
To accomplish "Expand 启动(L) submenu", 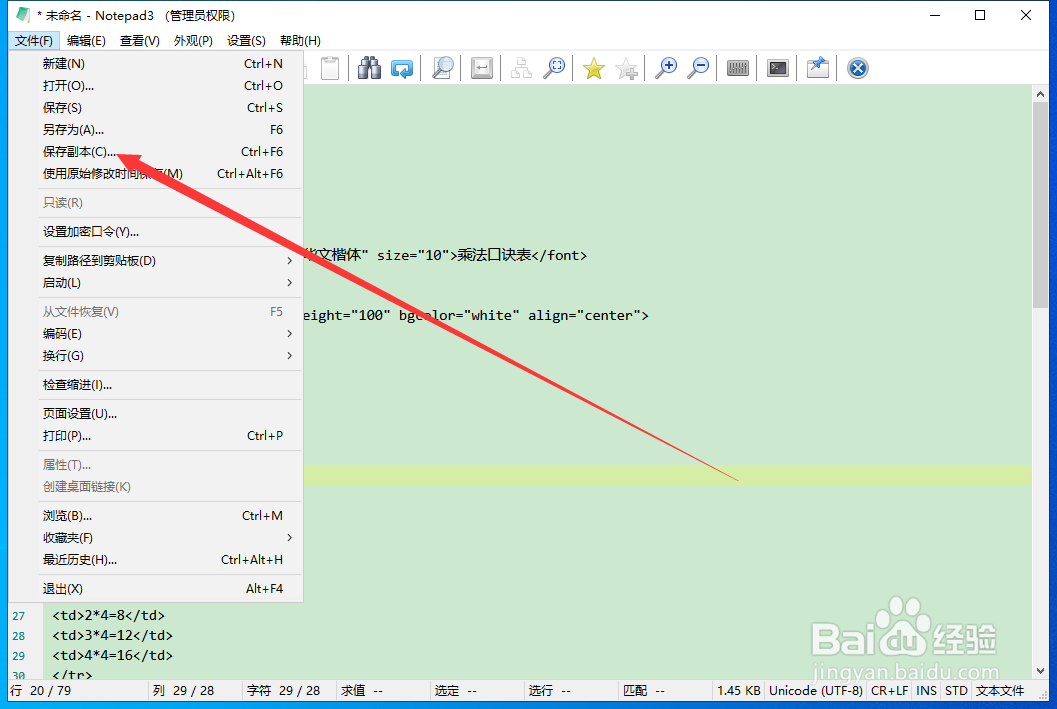I will pos(156,282).
